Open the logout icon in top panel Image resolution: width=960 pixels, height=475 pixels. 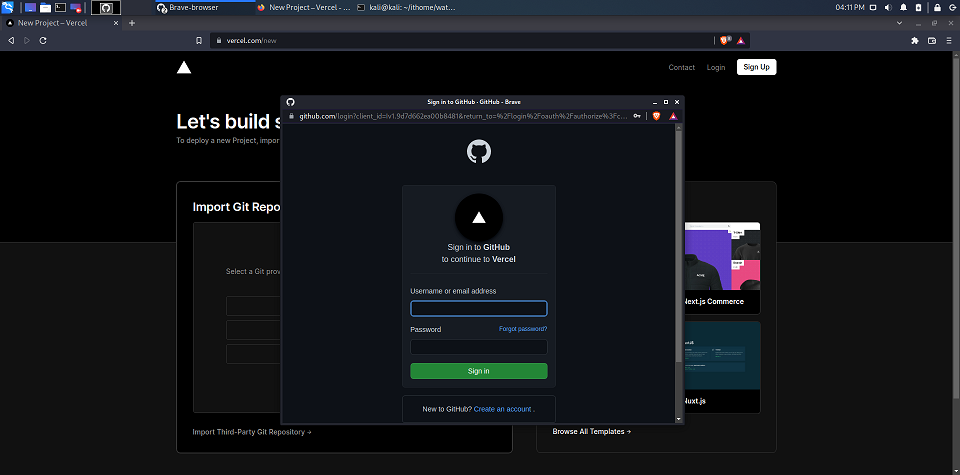(952, 7)
